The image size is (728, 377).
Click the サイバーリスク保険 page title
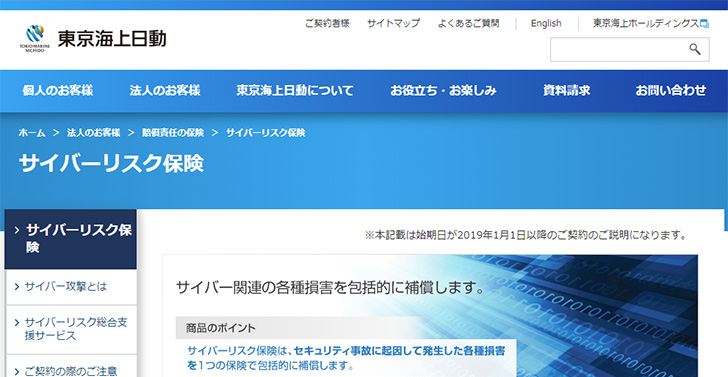[111, 163]
